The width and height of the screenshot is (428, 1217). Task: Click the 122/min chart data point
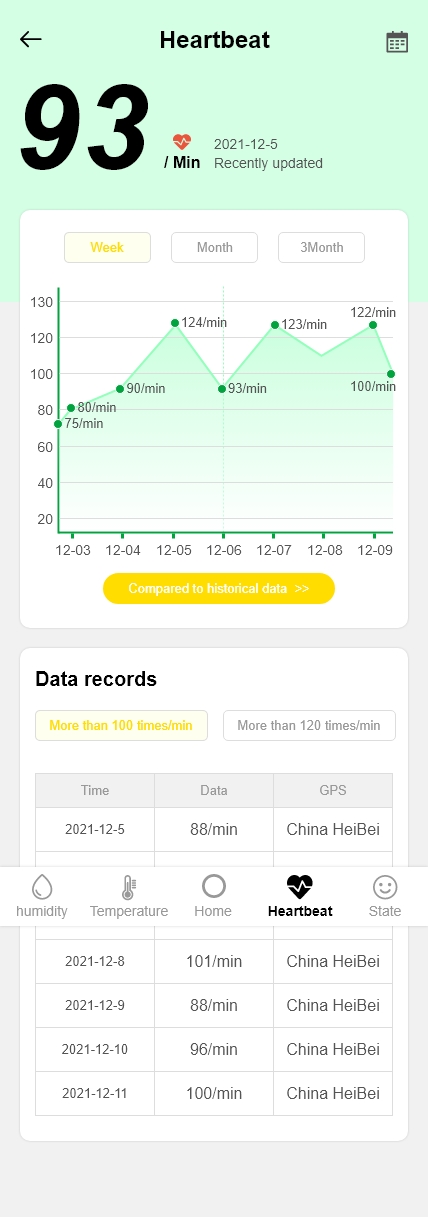pos(373,325)
